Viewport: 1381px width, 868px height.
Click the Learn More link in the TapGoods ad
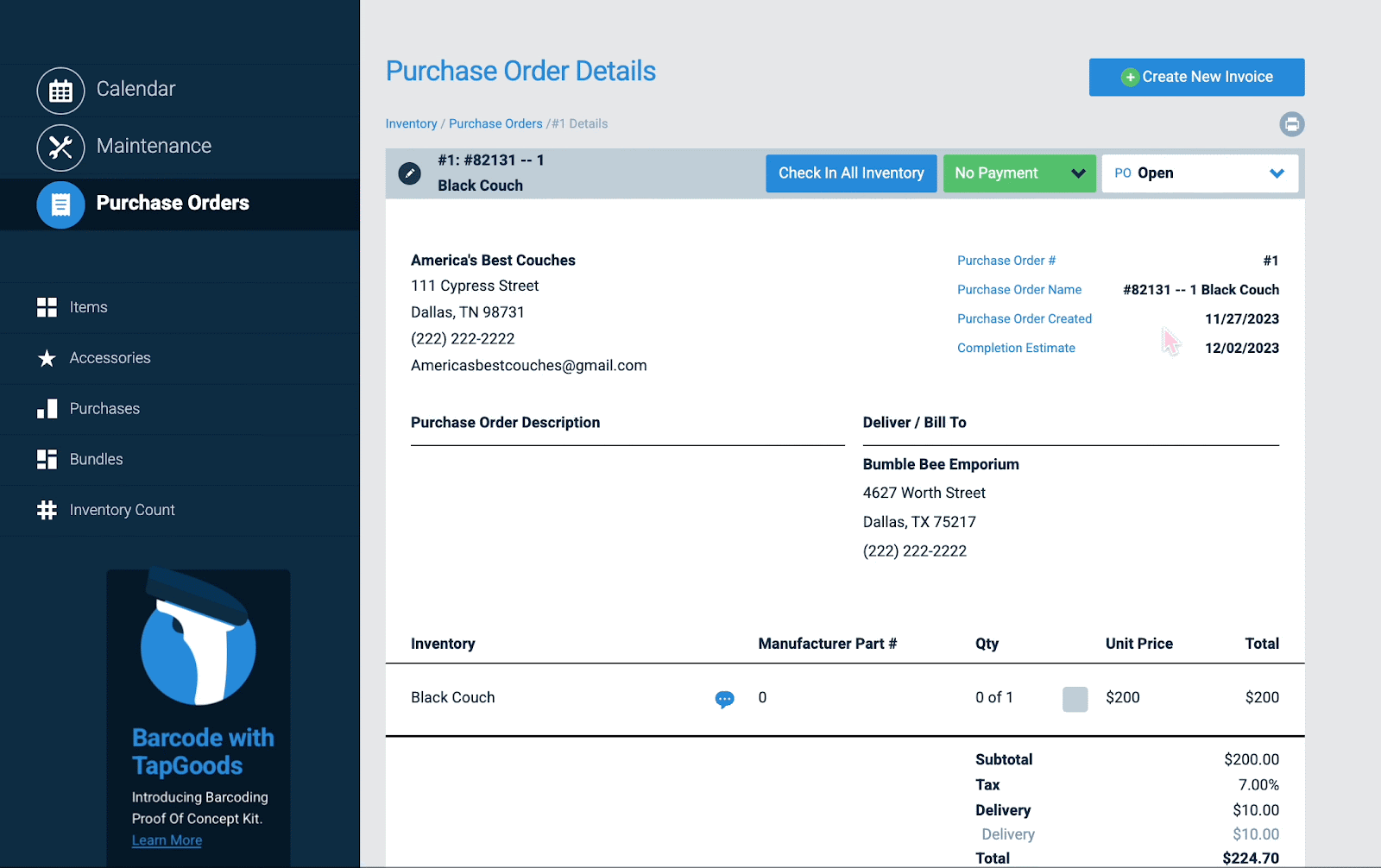coord(166,840)
